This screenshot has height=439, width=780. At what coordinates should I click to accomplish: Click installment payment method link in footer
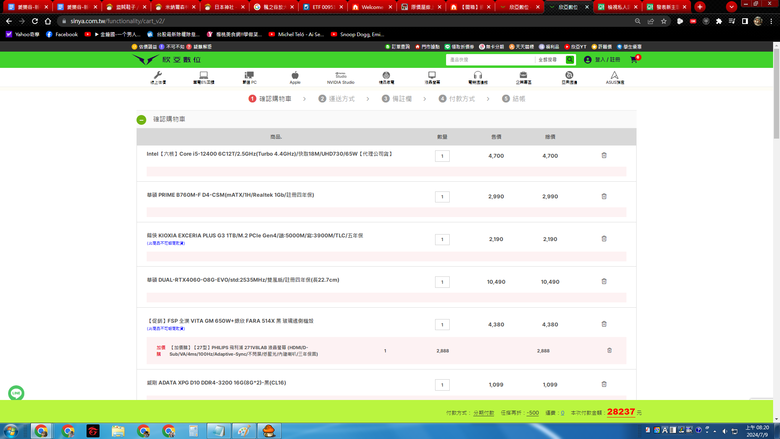[484, 413]
